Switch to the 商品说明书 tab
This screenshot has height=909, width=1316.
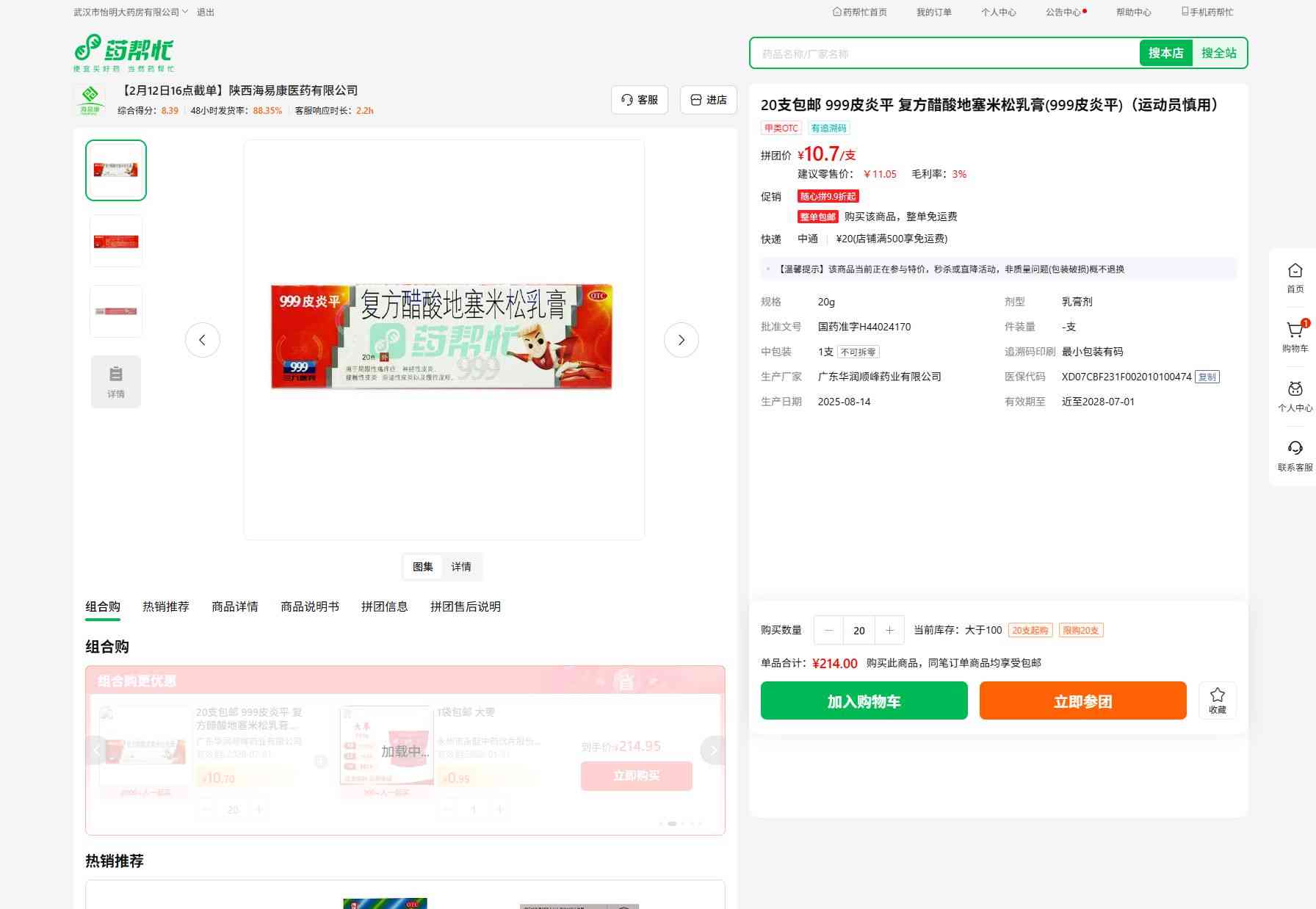309,606
